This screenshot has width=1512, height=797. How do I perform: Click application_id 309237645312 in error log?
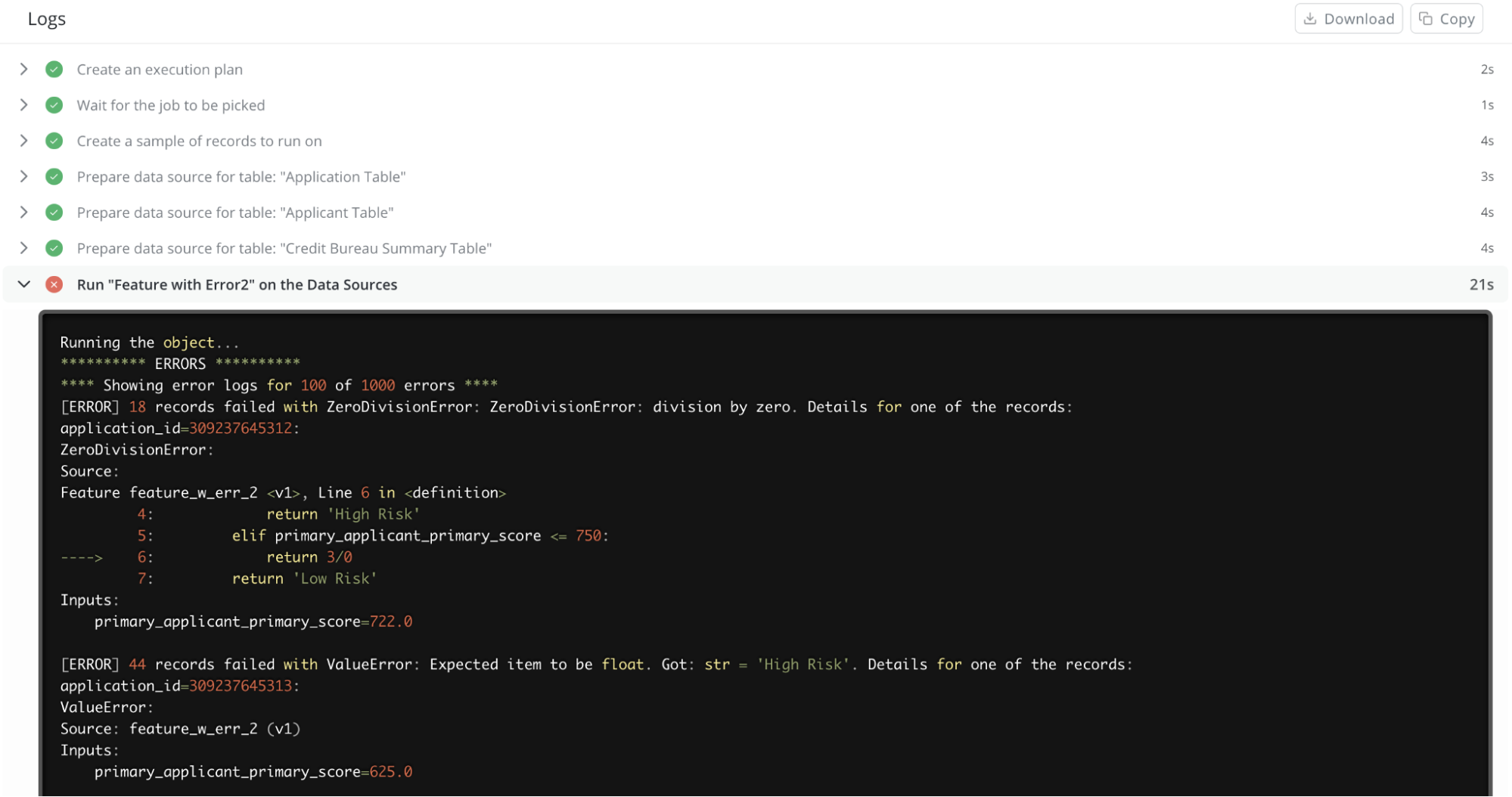tap(240, 428)
